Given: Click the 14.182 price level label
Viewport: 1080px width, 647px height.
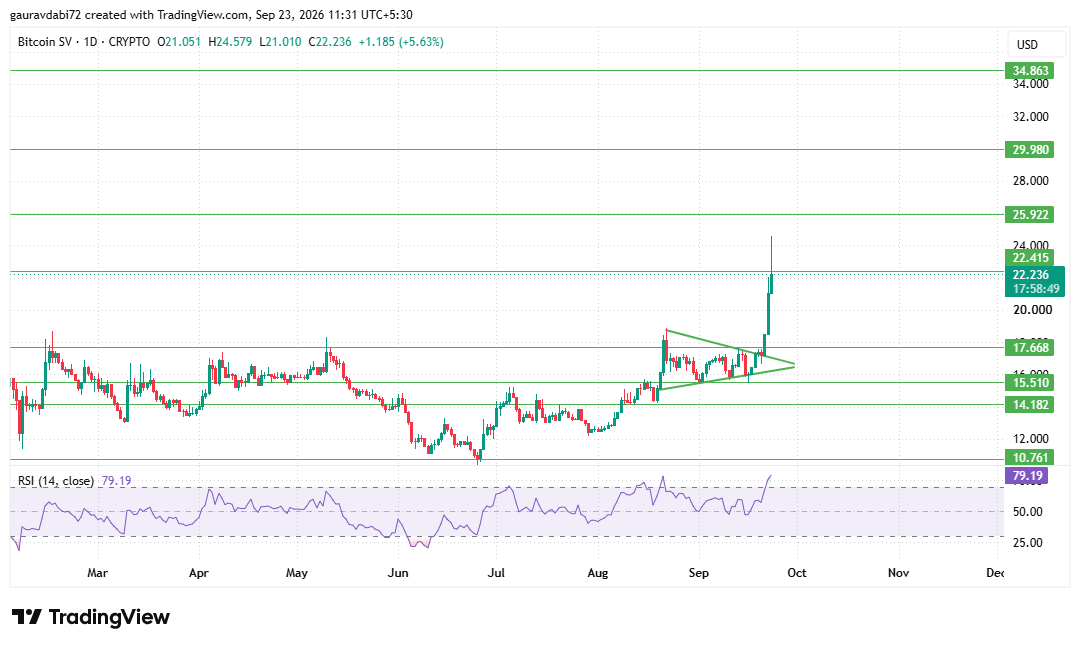Looking at the screenshot, I should click(1030, 404).
